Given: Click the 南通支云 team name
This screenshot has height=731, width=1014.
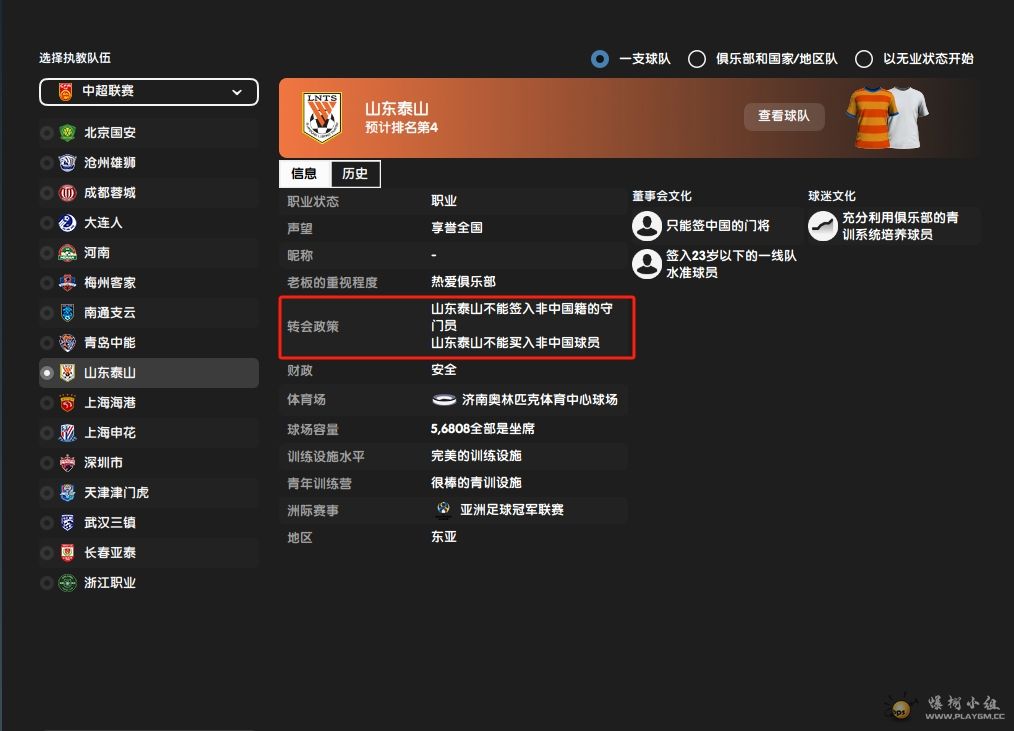Looking at the screenshot, I should pyautogui.click(x=110, y=312).
